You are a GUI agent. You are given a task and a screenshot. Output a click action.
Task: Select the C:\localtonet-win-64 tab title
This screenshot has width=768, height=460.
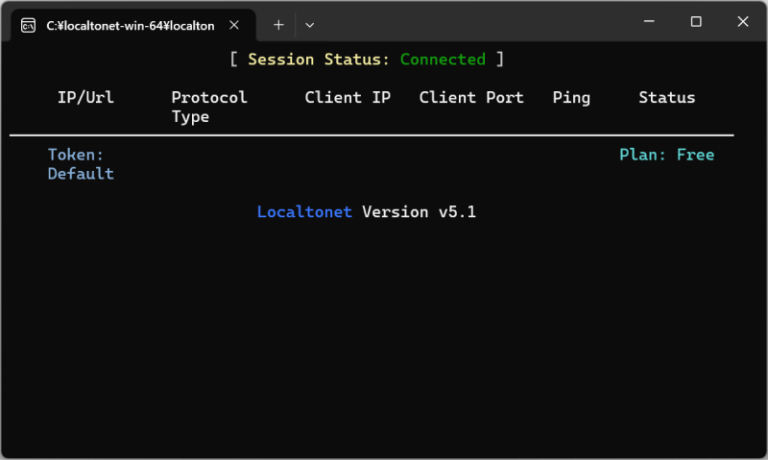[130, 25]
